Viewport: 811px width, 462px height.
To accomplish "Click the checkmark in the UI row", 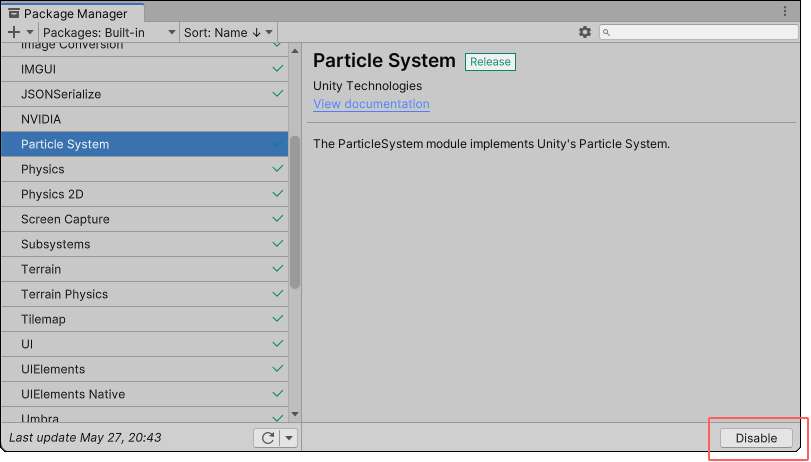I will pyautogui.click(x=278, y=343).
